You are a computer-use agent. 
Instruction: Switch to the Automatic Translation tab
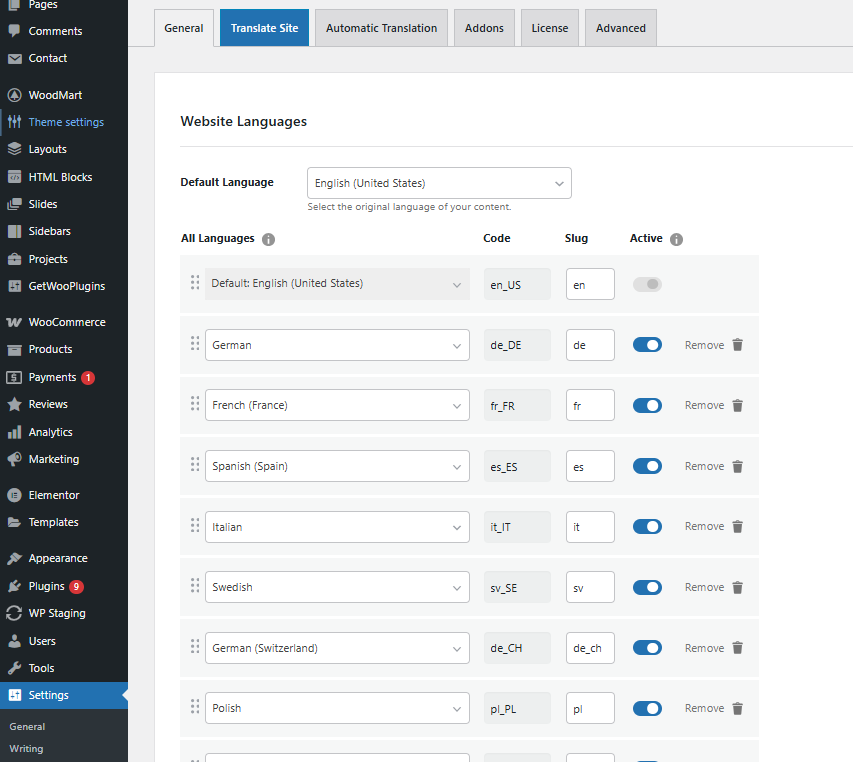point(381,28)
